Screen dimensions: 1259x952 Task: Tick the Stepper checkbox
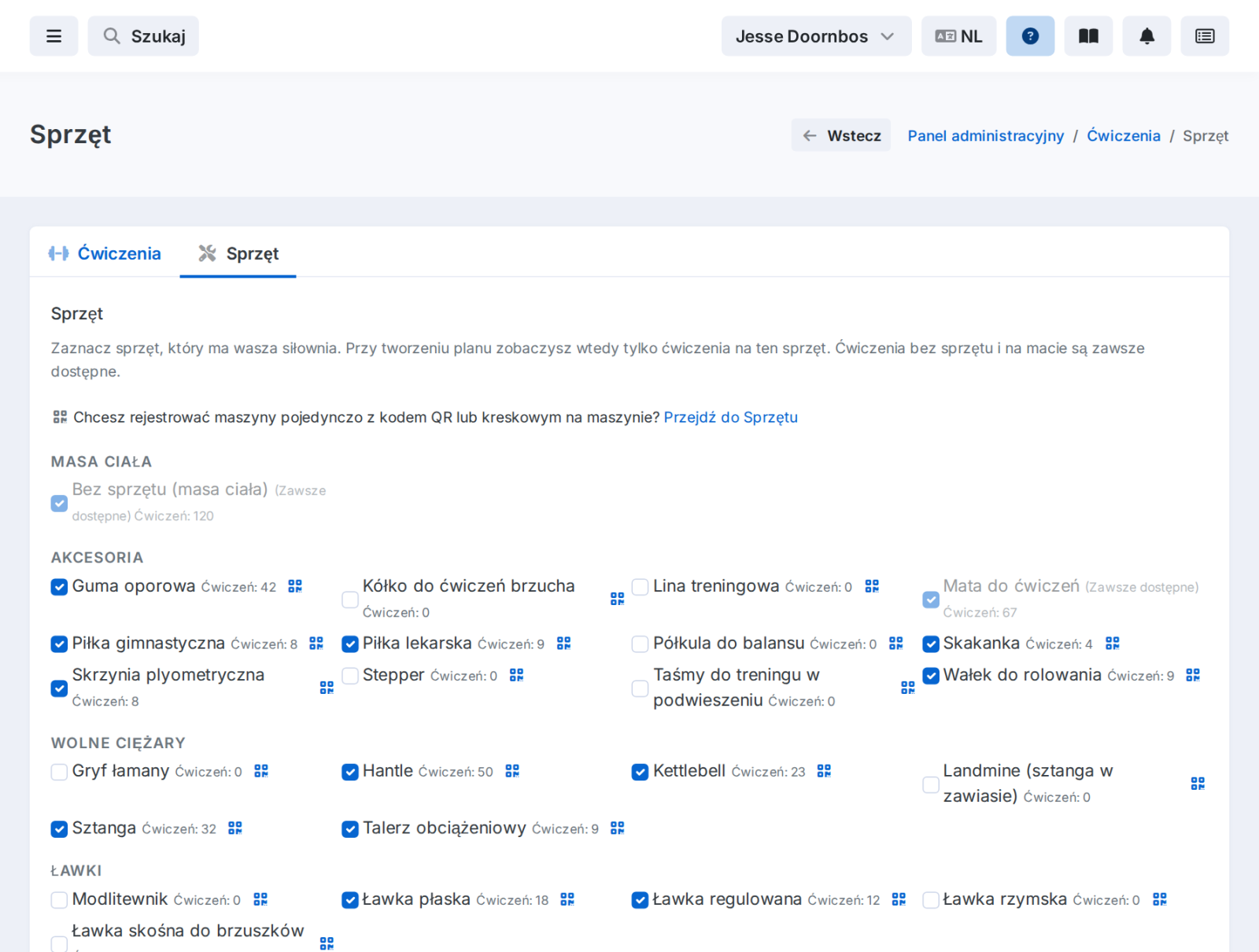pos(350,676)
